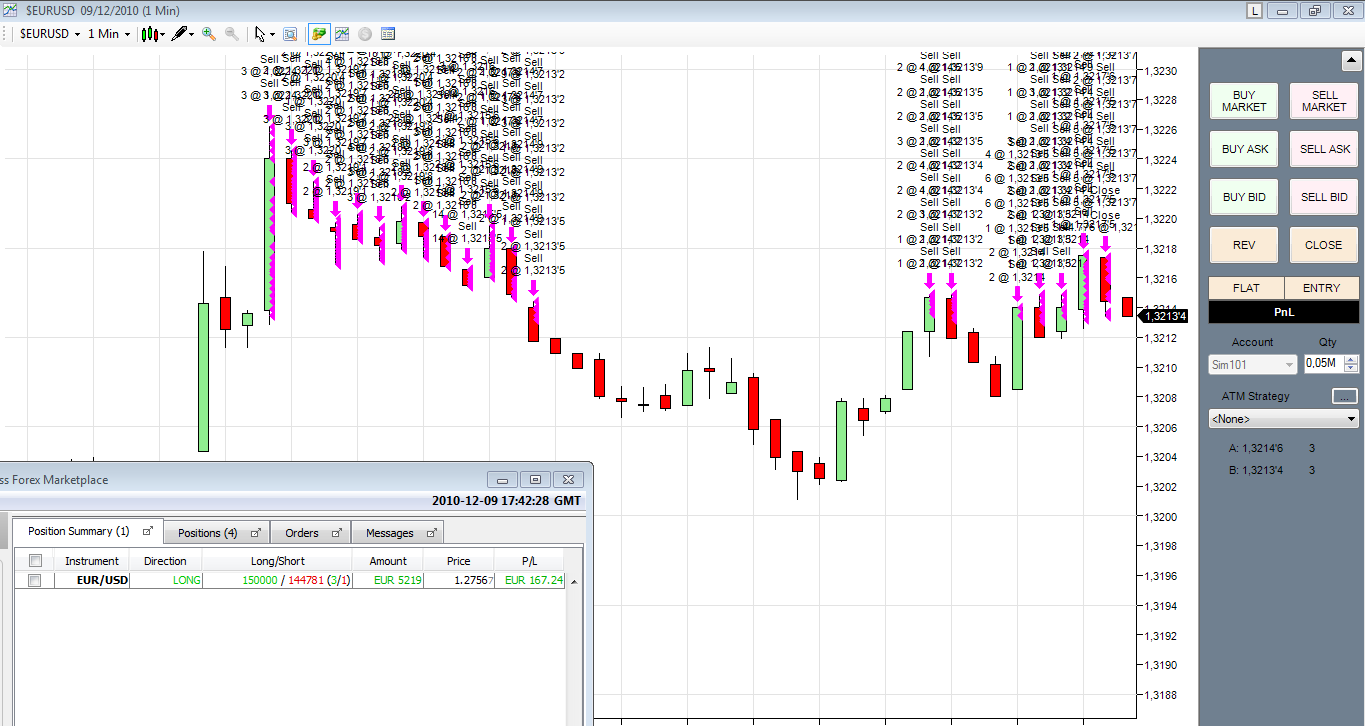Sort by the Instrument column header

point(92,561)
